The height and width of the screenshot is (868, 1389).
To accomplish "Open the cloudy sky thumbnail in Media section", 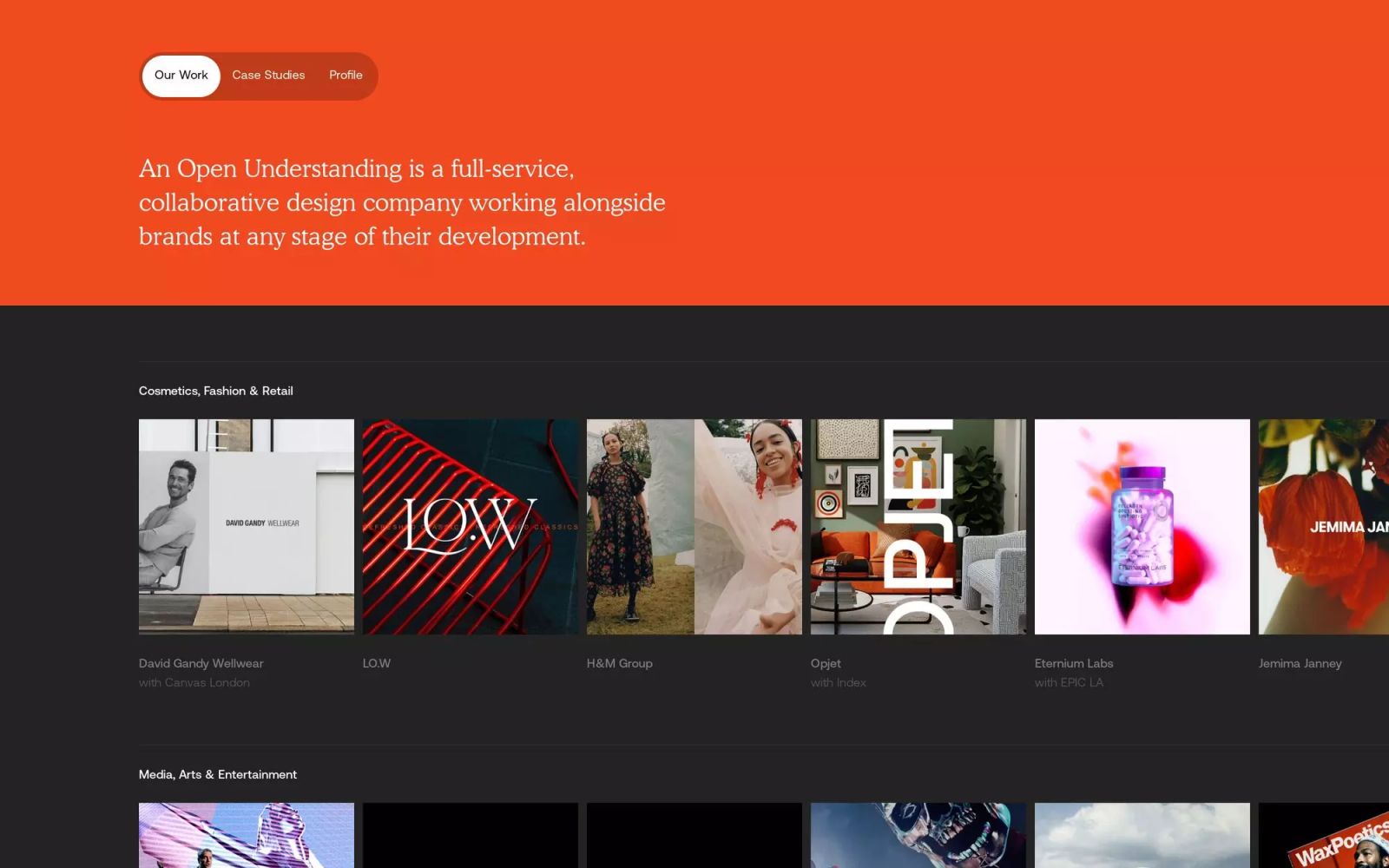I will (1142, 835).
